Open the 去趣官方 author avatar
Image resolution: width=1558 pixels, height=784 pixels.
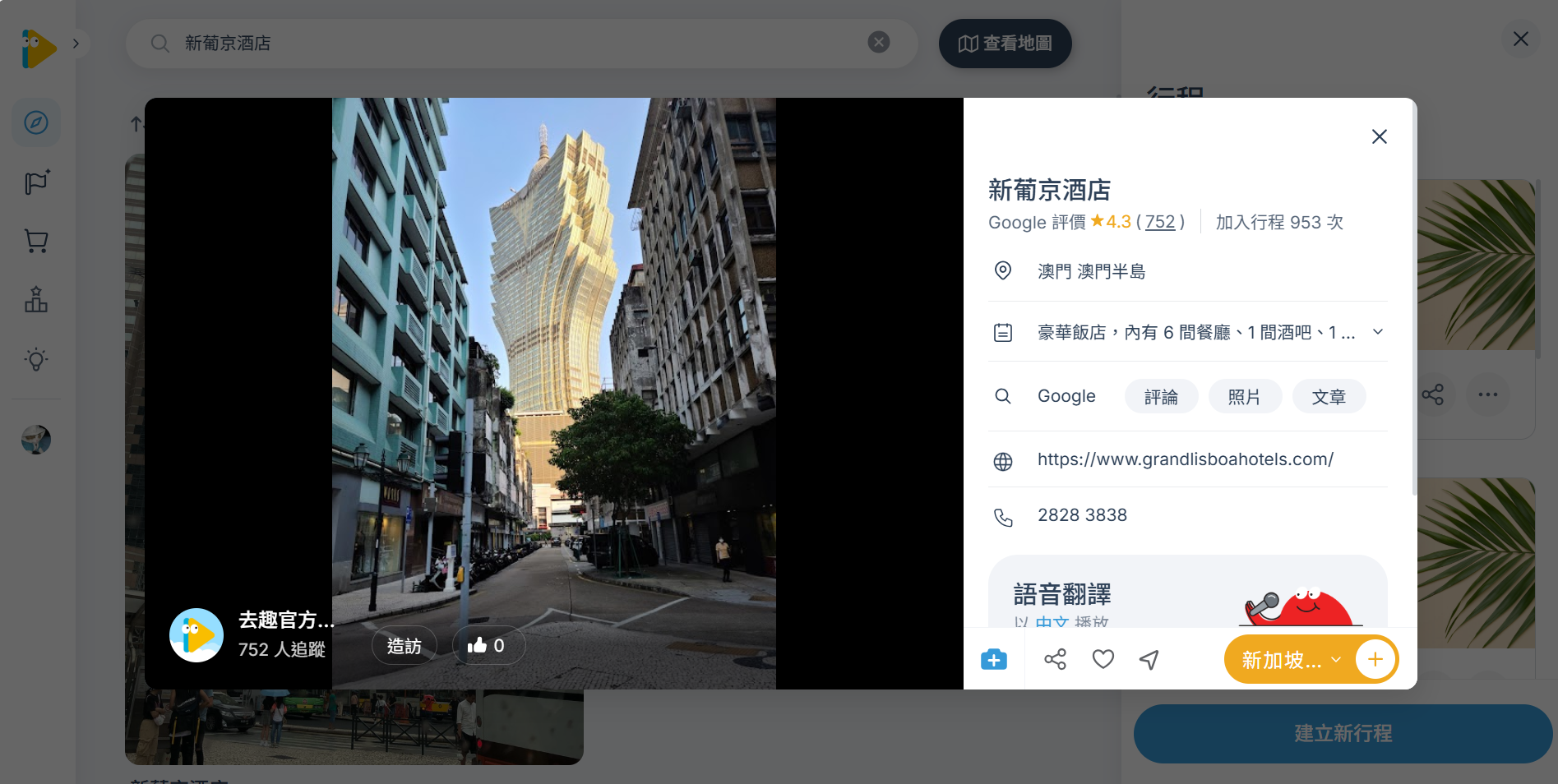coord(196,635)
